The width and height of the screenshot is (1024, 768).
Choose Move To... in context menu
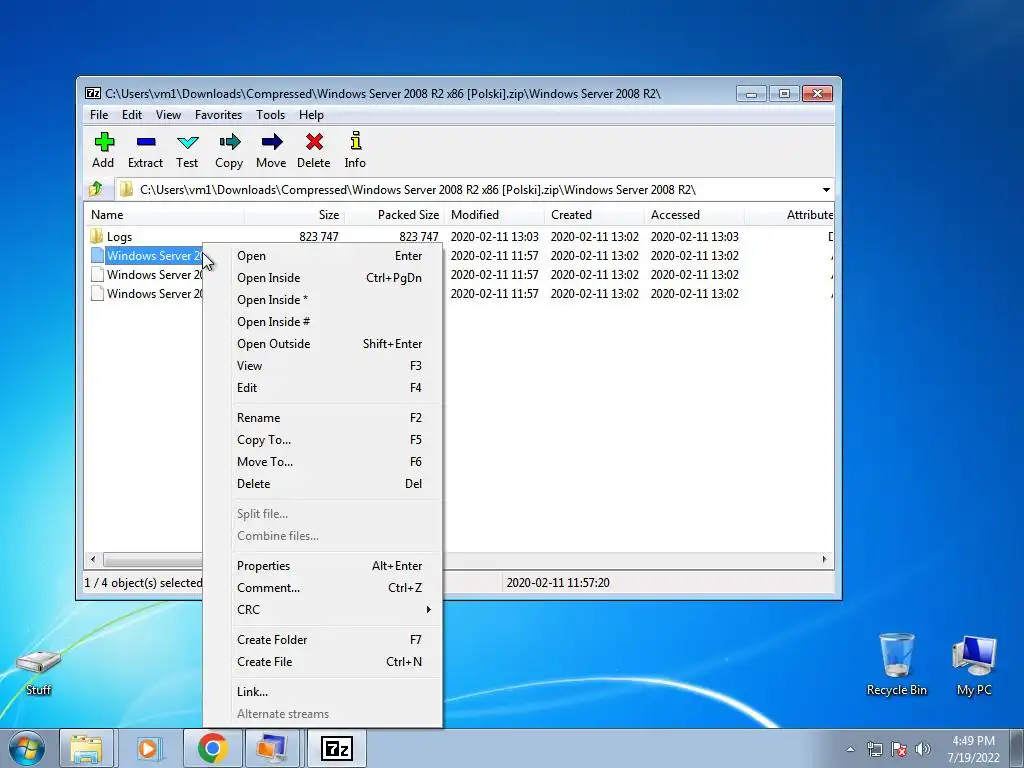(x=323, y=462)
